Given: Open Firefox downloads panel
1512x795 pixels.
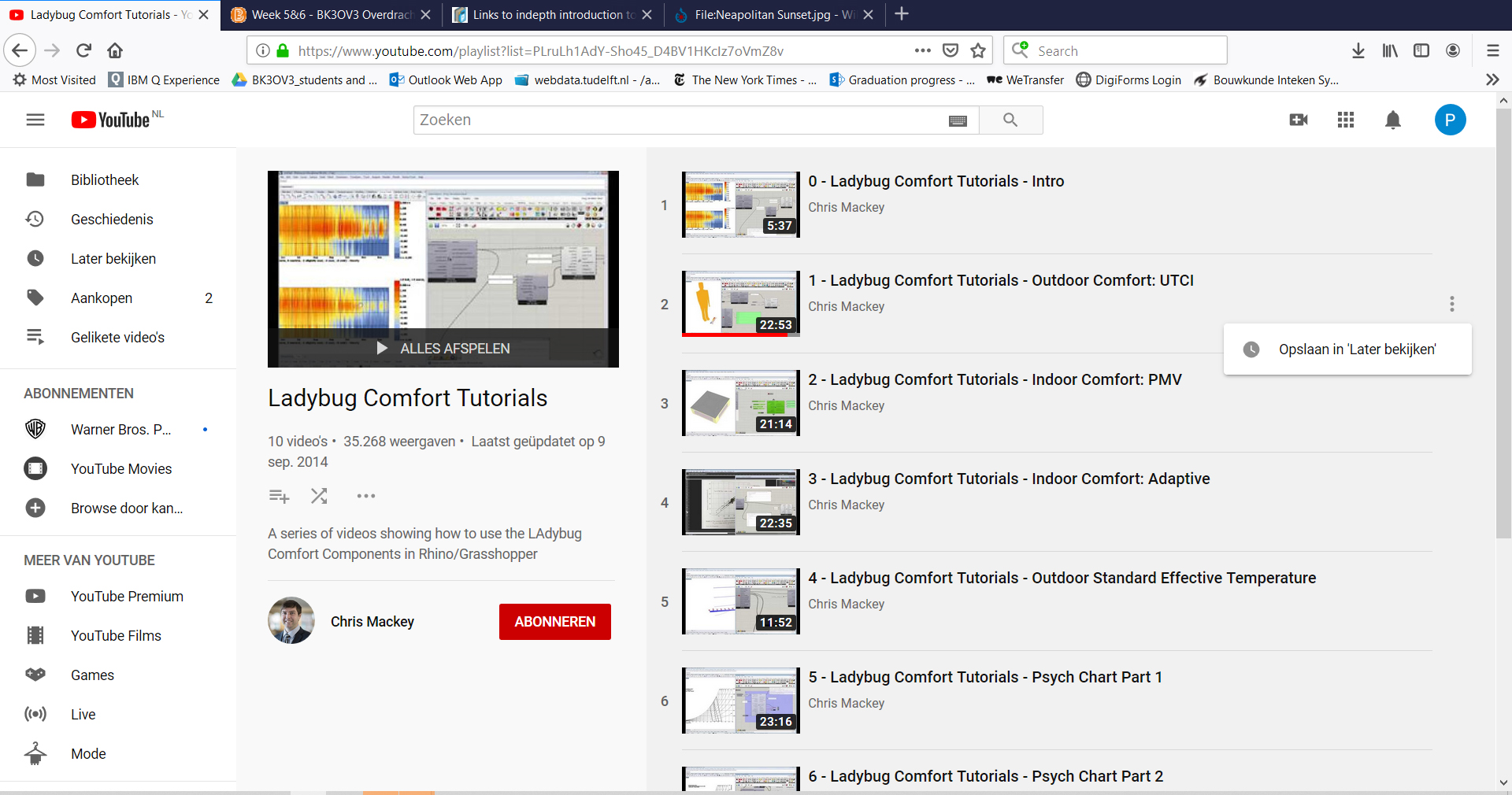Looking at the screenshot, I should [1358, 50].
